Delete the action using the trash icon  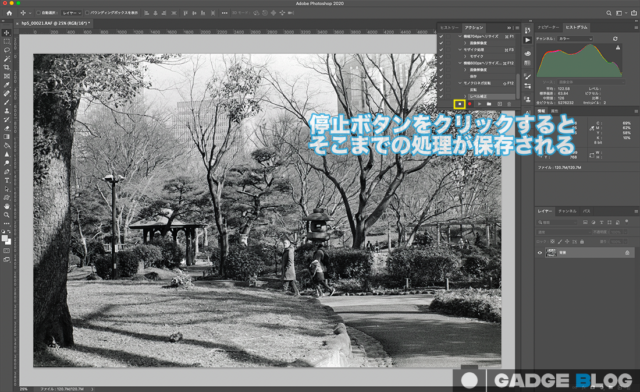[x=509, y=104]
